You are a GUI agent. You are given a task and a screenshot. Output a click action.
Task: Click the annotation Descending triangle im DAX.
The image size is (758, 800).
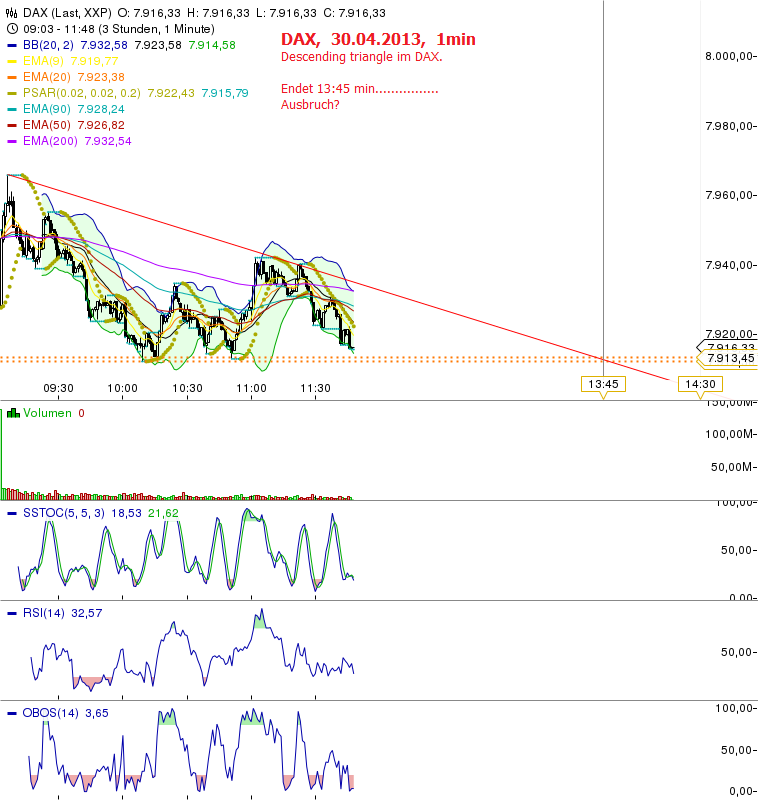(x=362, y=57)
